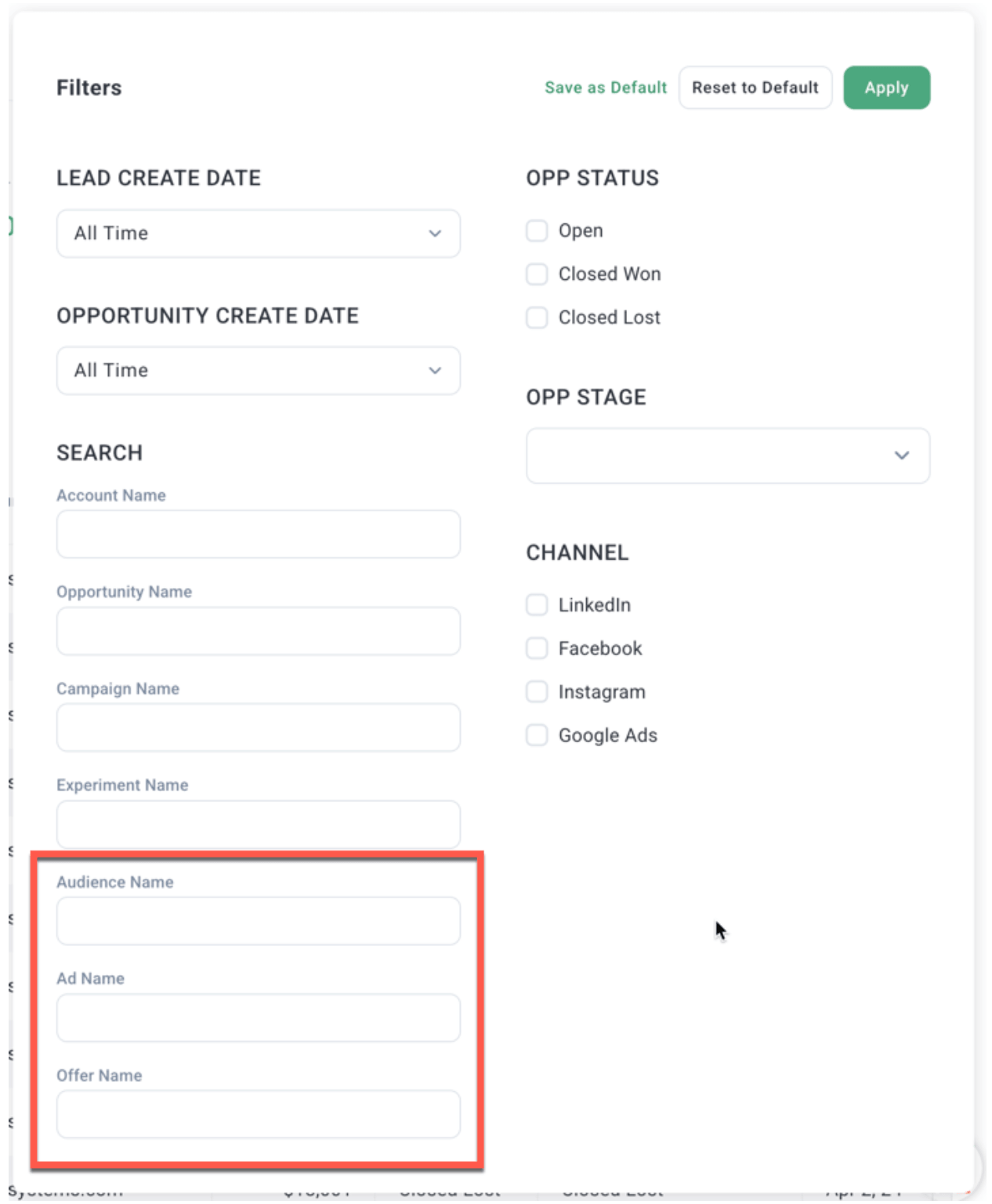Check the Facebook channel checkbox
The height and width of the screenshot is (1204, 992).
point(536,648)
